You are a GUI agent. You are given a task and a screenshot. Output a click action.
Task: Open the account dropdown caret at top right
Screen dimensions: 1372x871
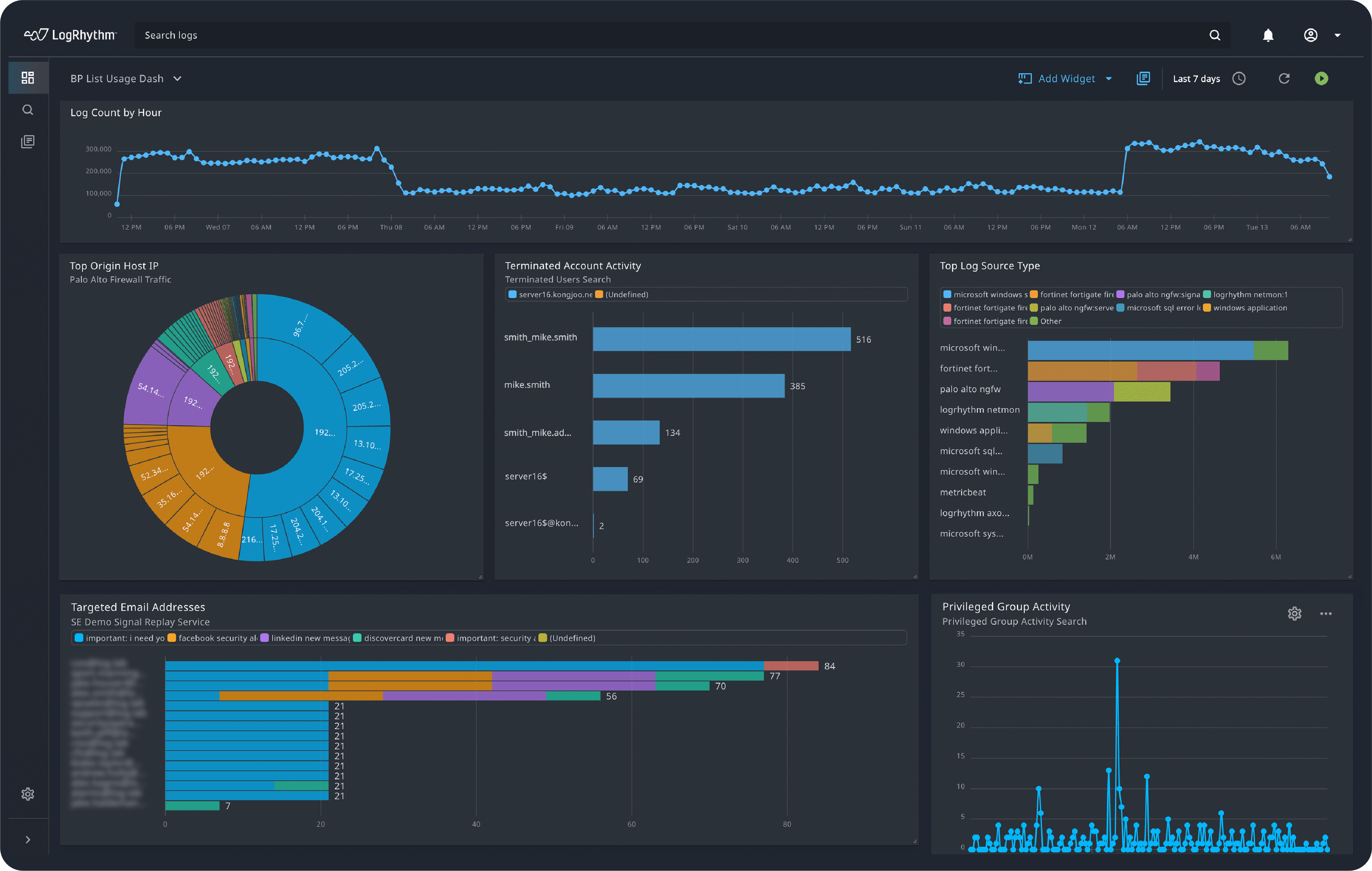coord(1338,35)
